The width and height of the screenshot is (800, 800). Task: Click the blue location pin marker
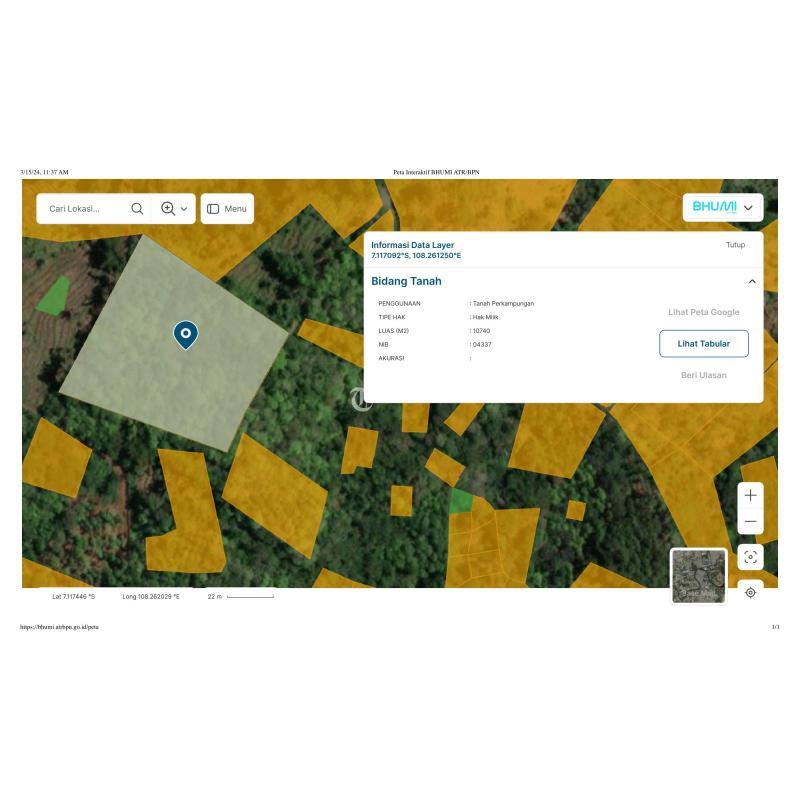click(186, 335)
